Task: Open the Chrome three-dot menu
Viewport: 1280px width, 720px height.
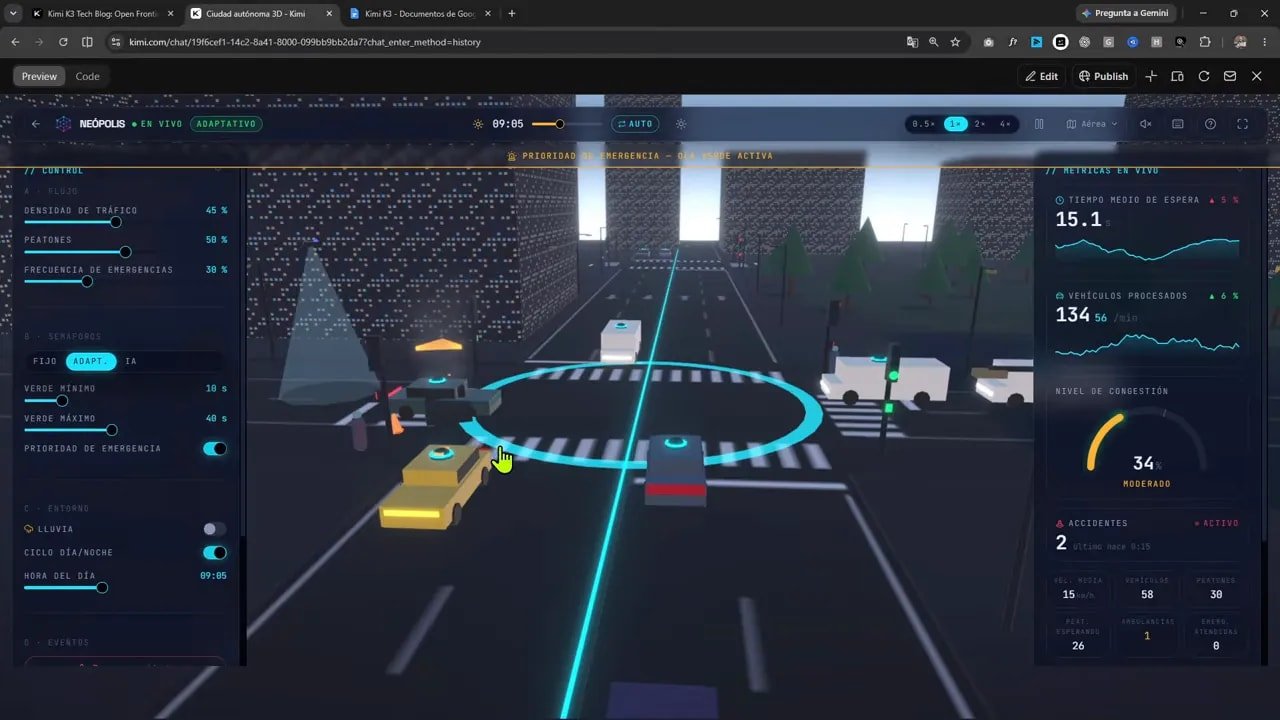Action: pyautogui.click(x=1264, y=42)
